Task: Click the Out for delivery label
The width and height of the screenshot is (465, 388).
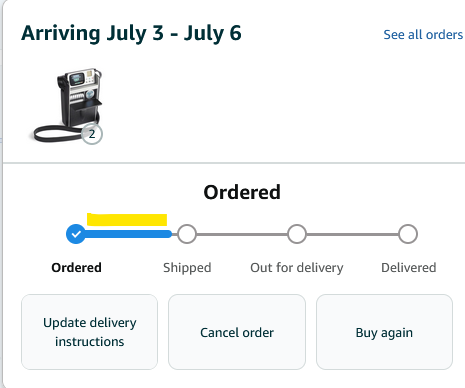Action: pos(297,268)
